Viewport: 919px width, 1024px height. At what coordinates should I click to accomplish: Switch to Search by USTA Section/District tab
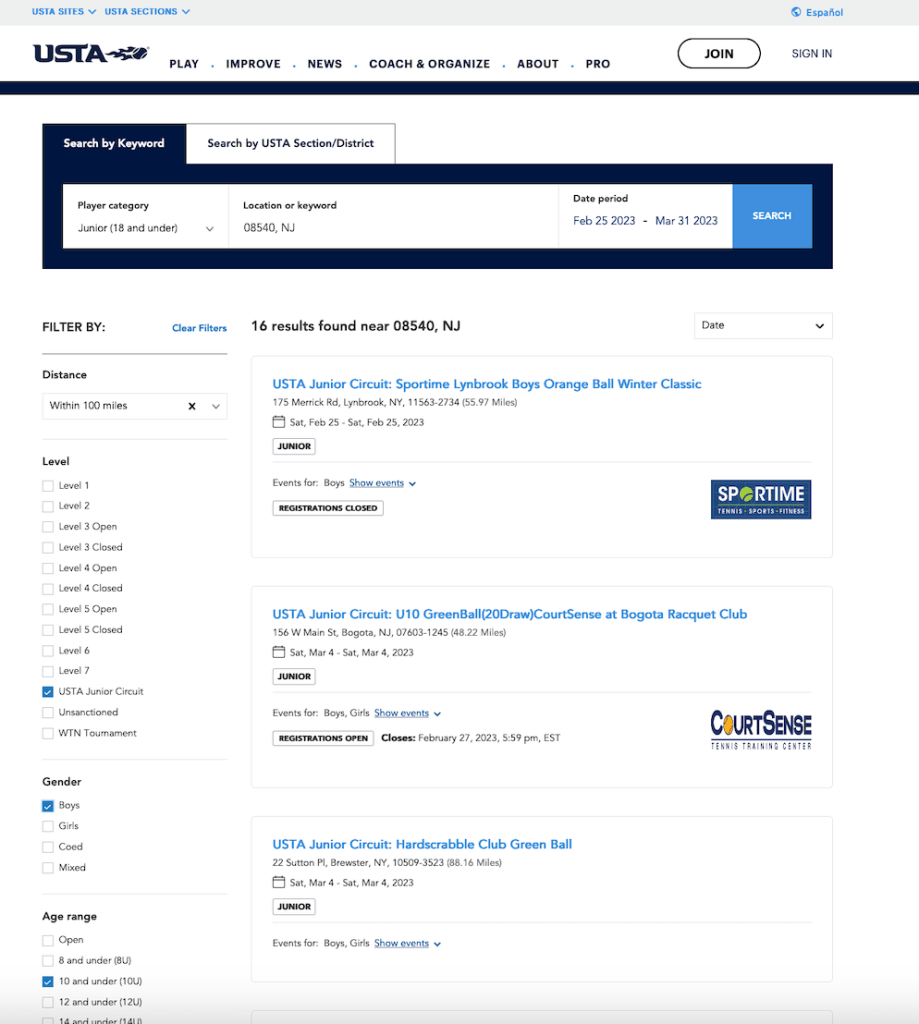(290, 143)
